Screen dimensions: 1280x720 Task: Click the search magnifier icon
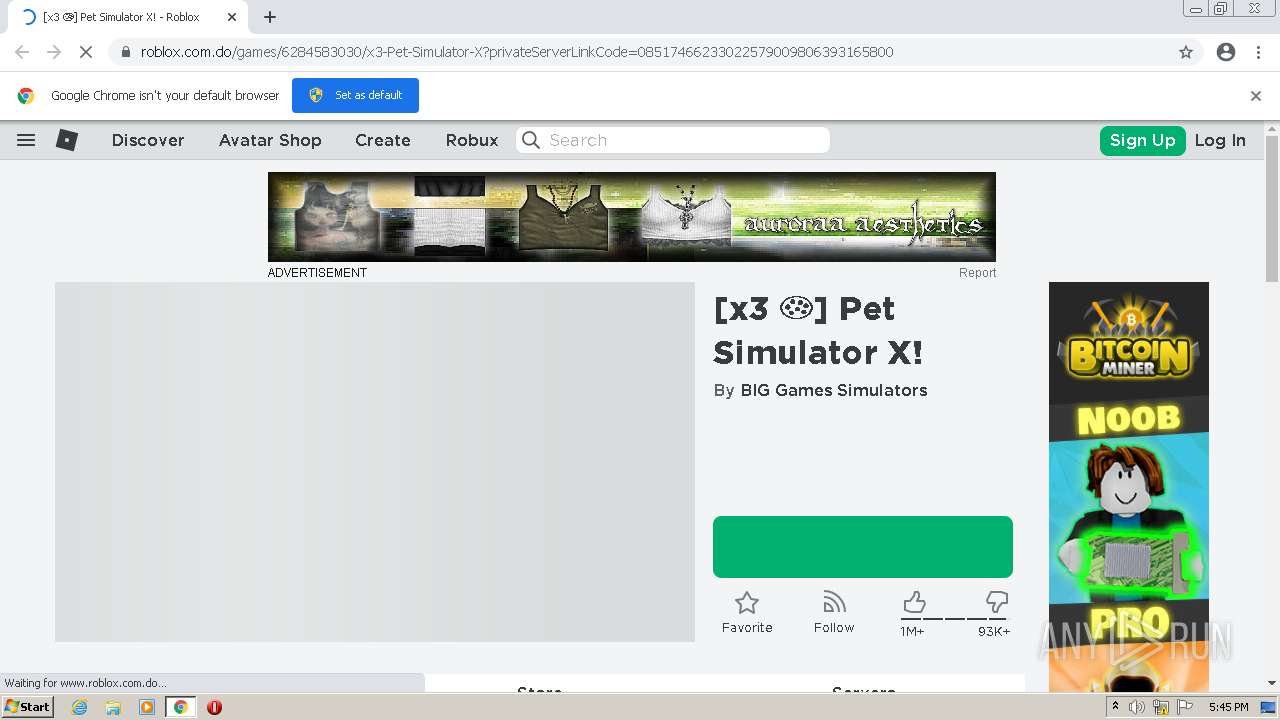coord(531,140)
